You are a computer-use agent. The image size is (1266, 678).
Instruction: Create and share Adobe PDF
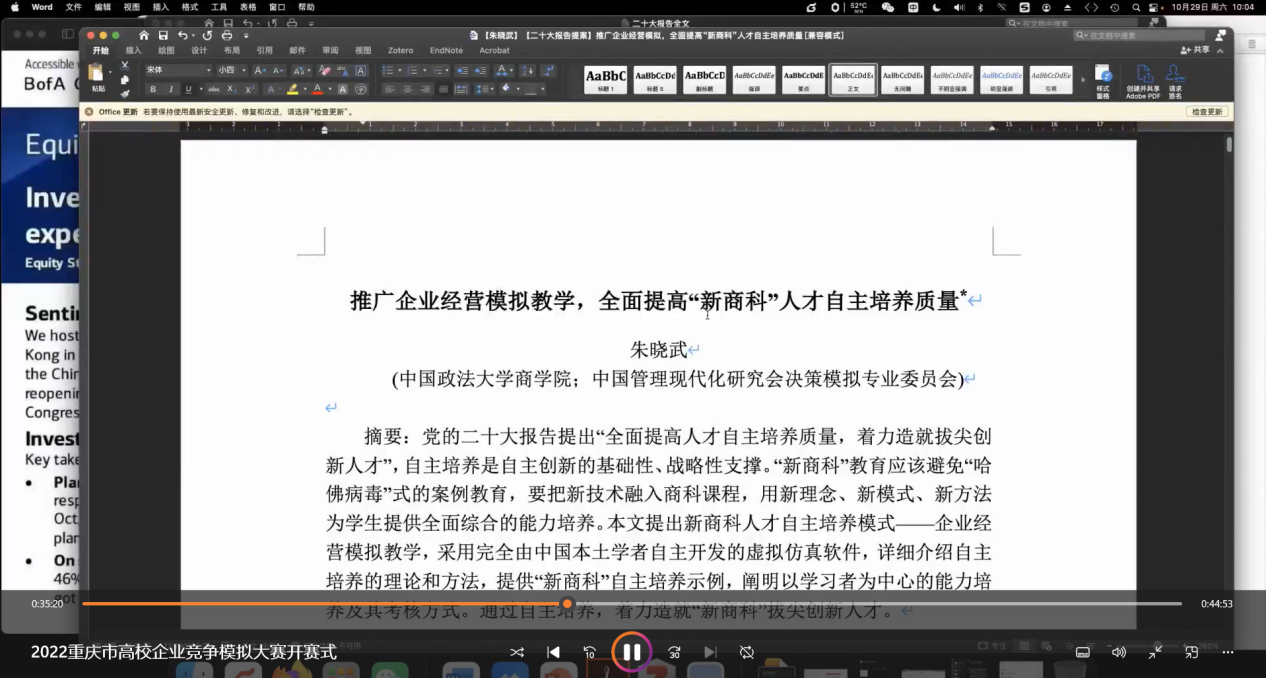tap(1143, 82)
